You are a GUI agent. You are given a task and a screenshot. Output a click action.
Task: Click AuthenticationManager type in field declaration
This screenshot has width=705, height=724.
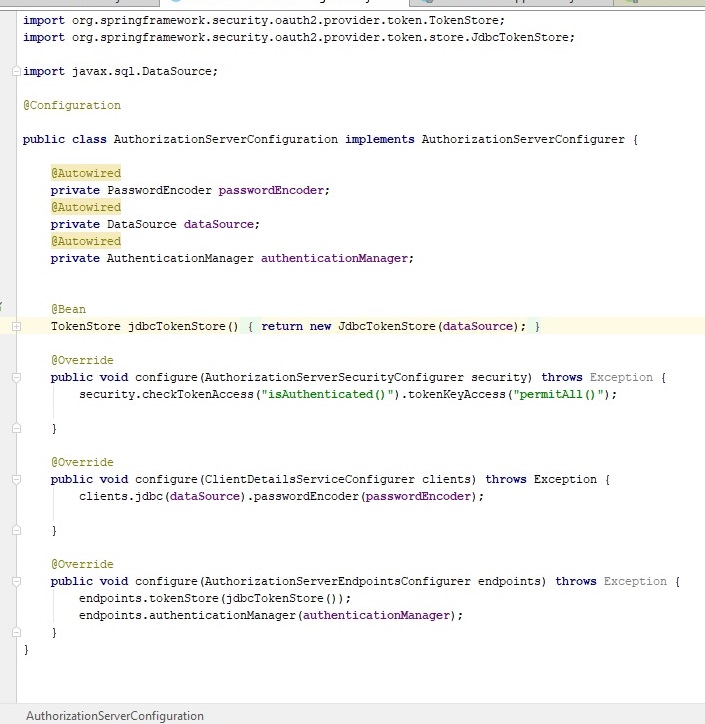click(x=180, y=258)
